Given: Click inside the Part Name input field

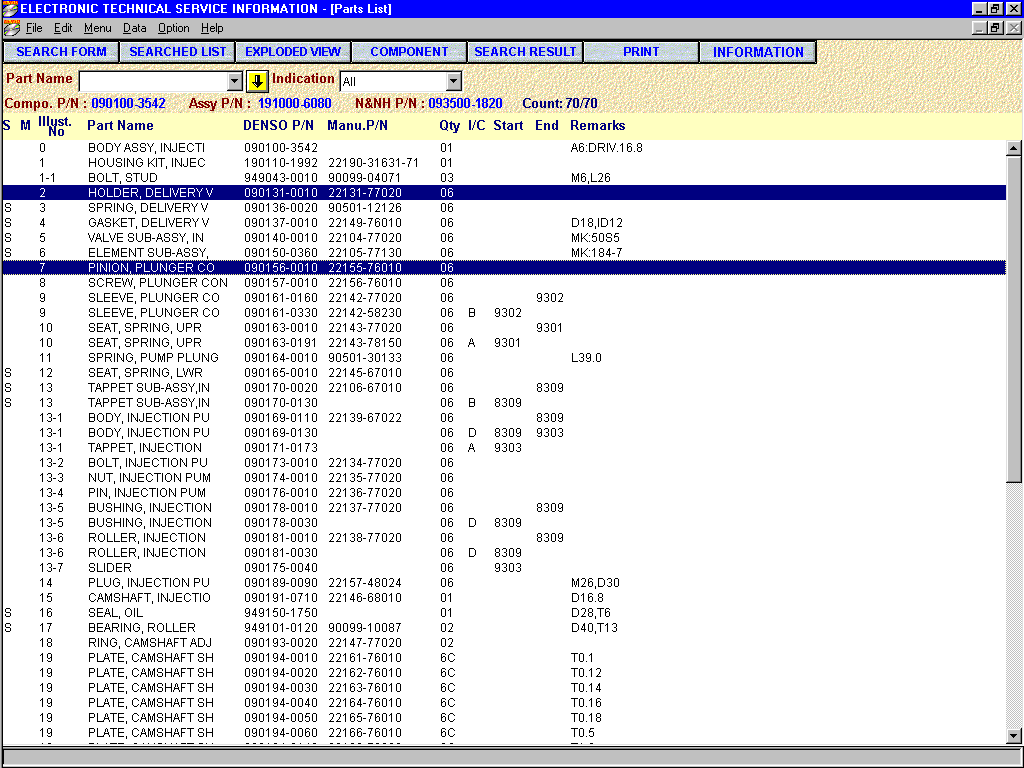Looking at the screenshot, I should (153, 81).
